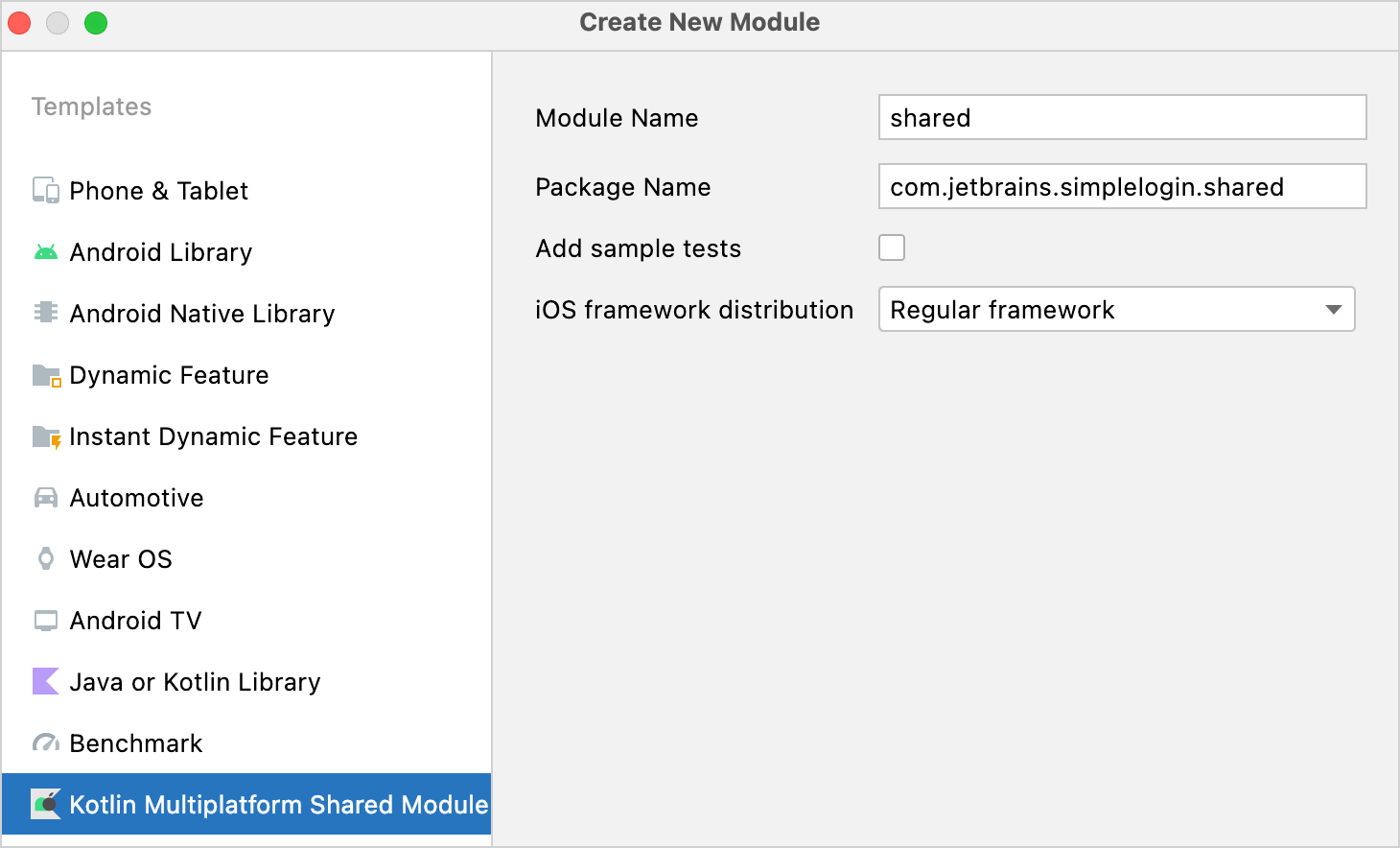Select the Java or Kotlin Library icon
Viewport: 1400px width, 848px height.
coord(44,681)
